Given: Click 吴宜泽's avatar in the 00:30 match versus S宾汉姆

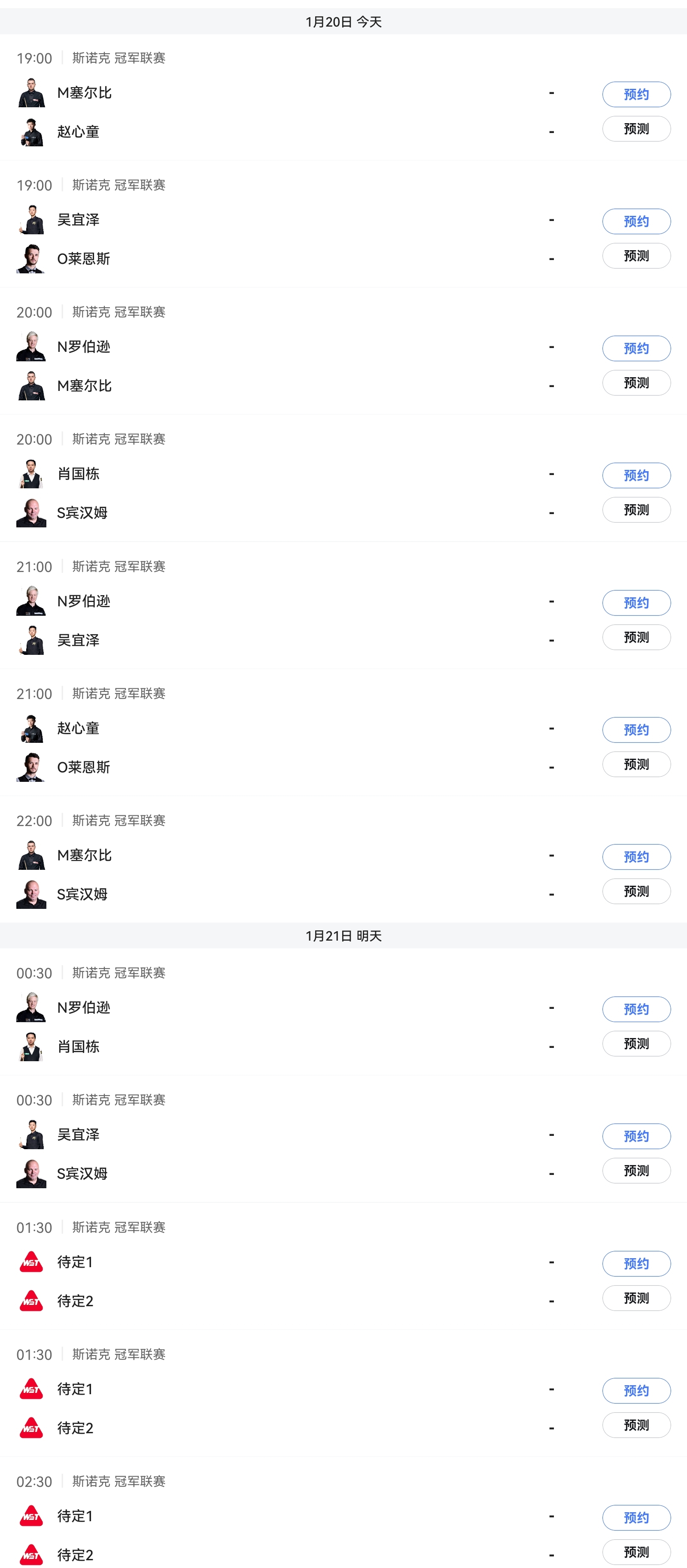Looking at the screenshot, I should click(x=31, y=1135).
